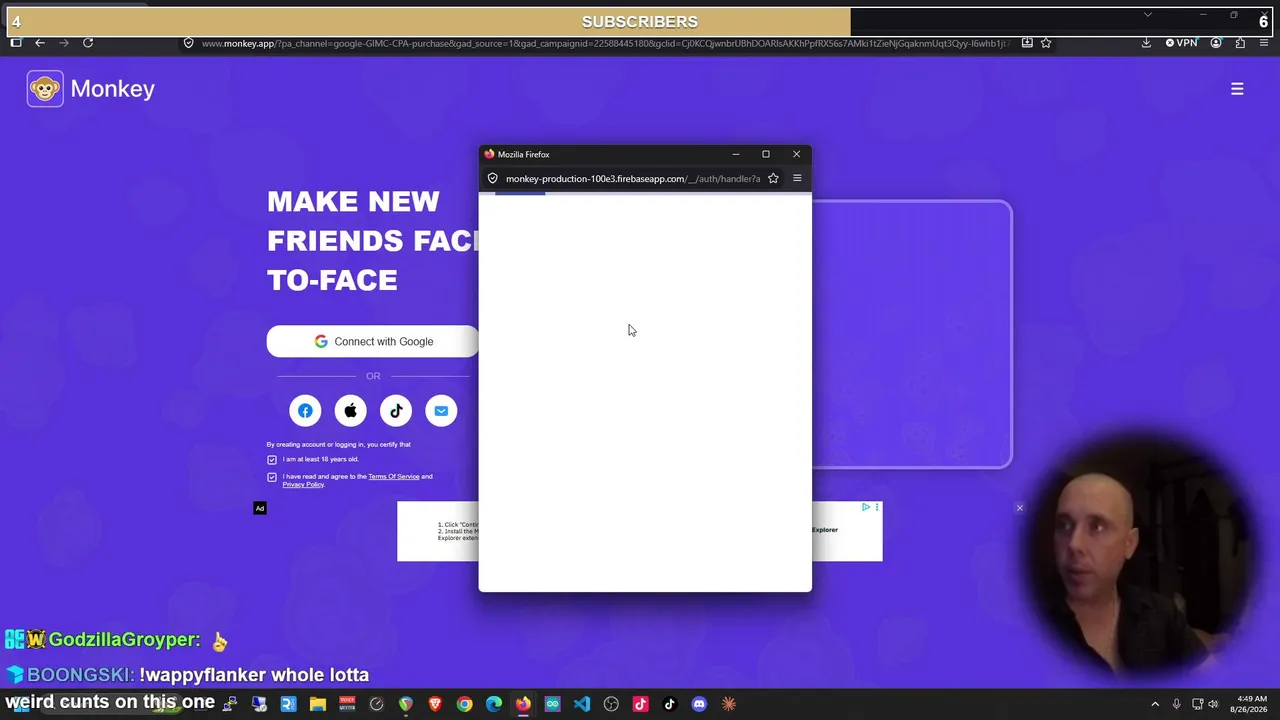The image size is (1280, 720).
Task: Open the browser extensions puzzle icon
Action: pos(1240,43)
